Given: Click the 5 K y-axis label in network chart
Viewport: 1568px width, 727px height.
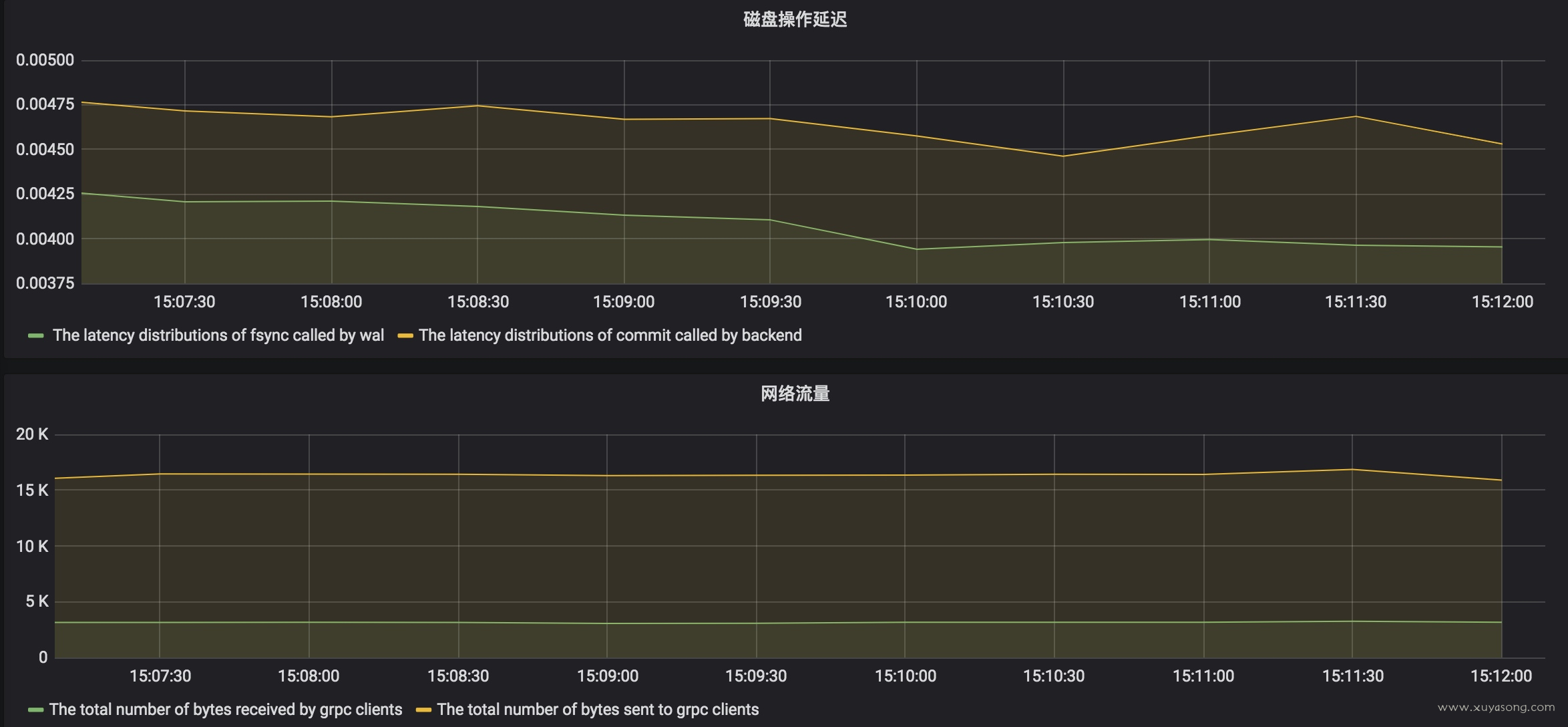Looking at the screenshot, I should click(x=37, y=602).
